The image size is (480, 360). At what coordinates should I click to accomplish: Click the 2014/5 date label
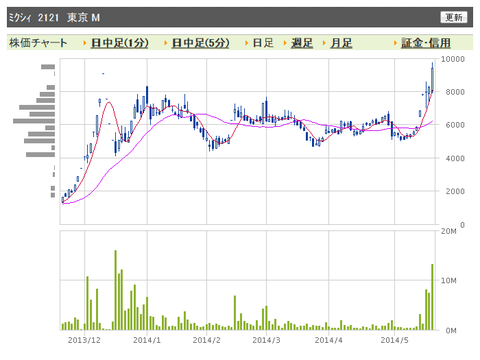tap(395, 340)
